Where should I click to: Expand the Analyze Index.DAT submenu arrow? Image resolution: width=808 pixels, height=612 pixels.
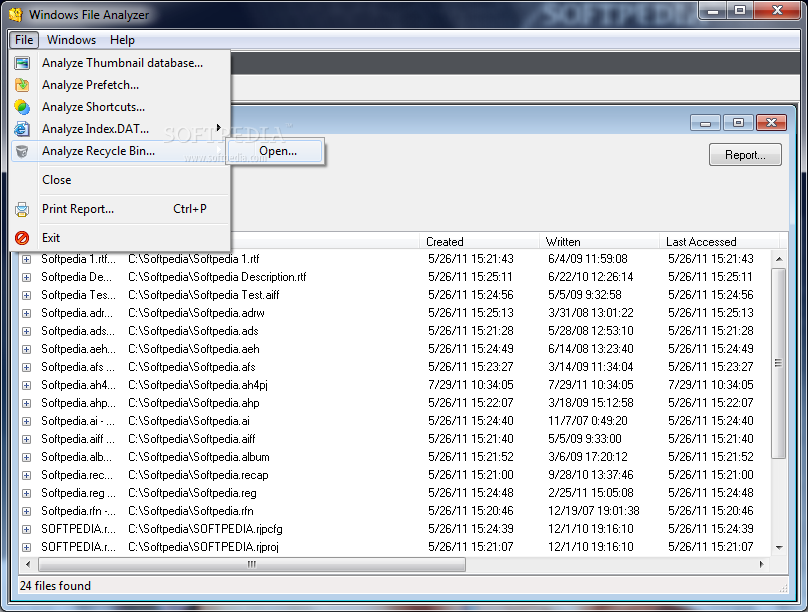coord(218,128)
